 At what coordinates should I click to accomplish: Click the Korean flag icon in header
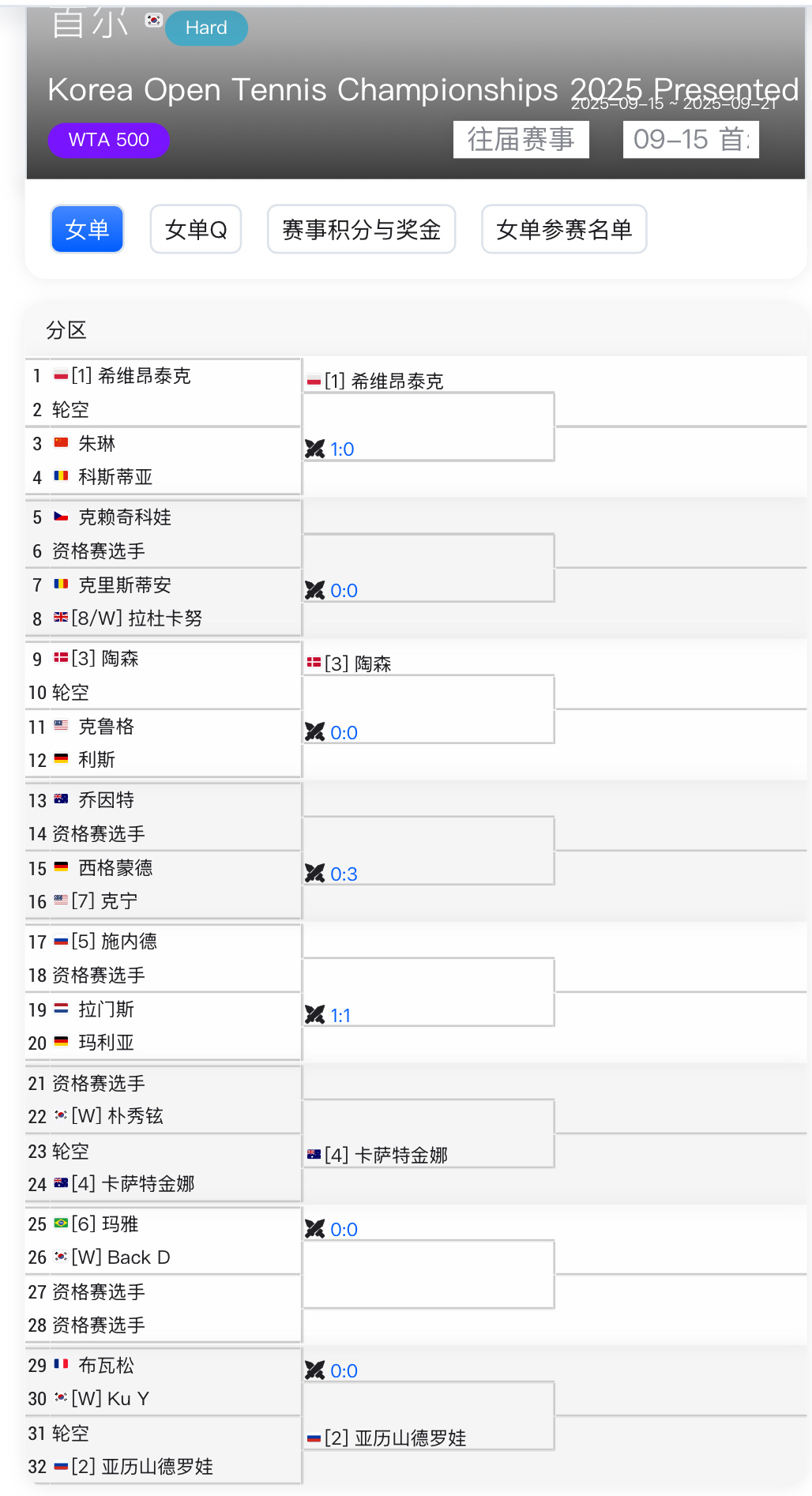(154, 20)
